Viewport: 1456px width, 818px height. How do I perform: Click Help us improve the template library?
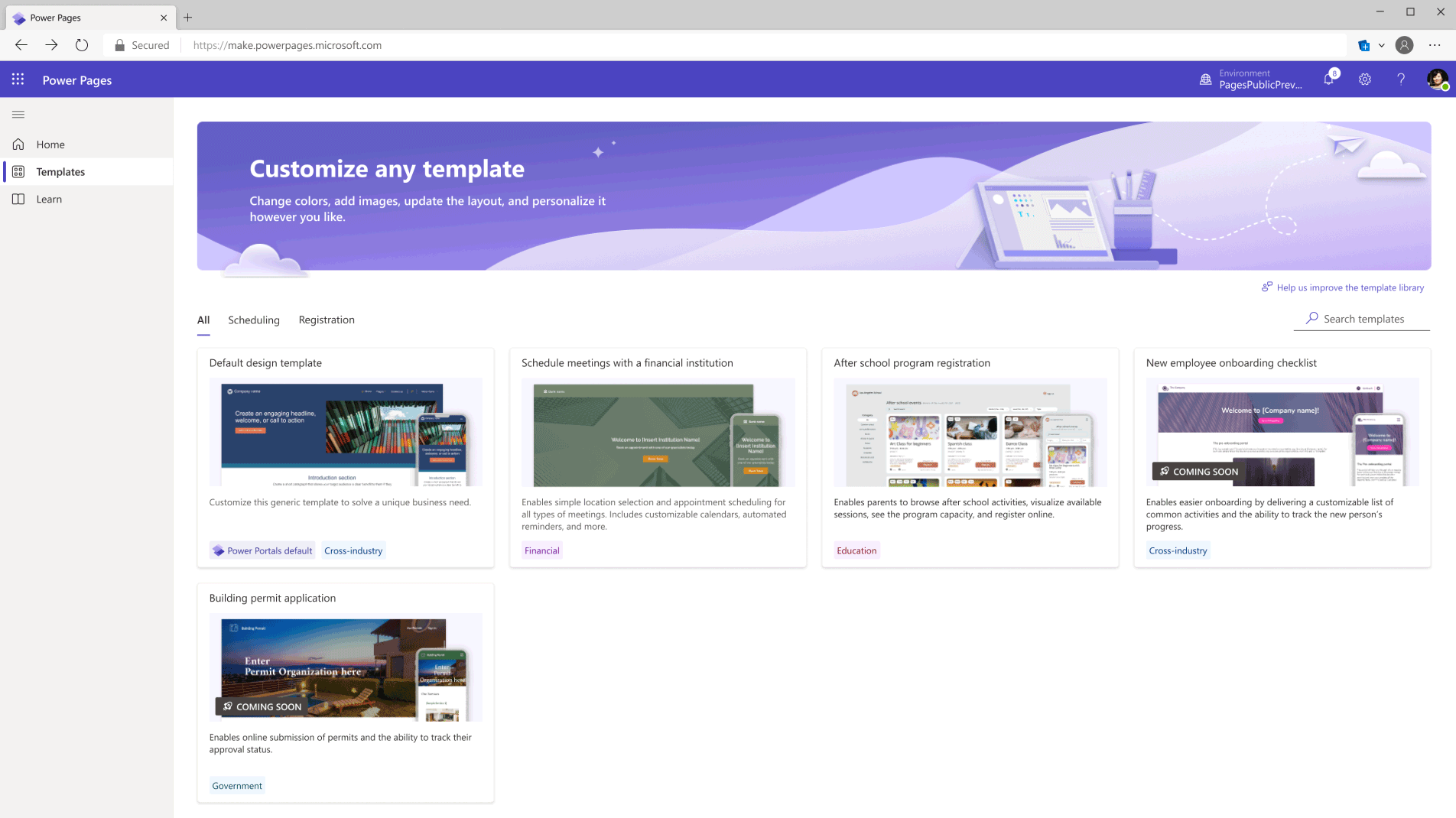point(1343,287)
